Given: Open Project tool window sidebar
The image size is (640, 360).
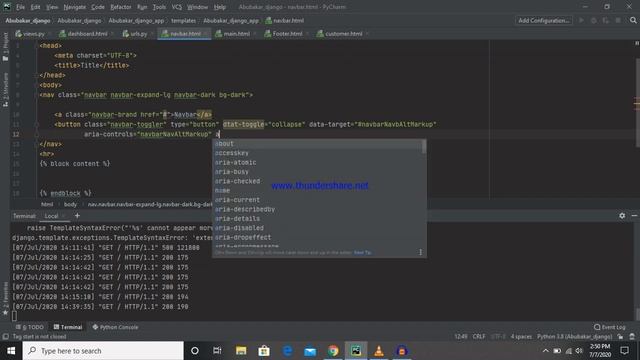Looking at the screenshot, I should [x=5, y=47].
